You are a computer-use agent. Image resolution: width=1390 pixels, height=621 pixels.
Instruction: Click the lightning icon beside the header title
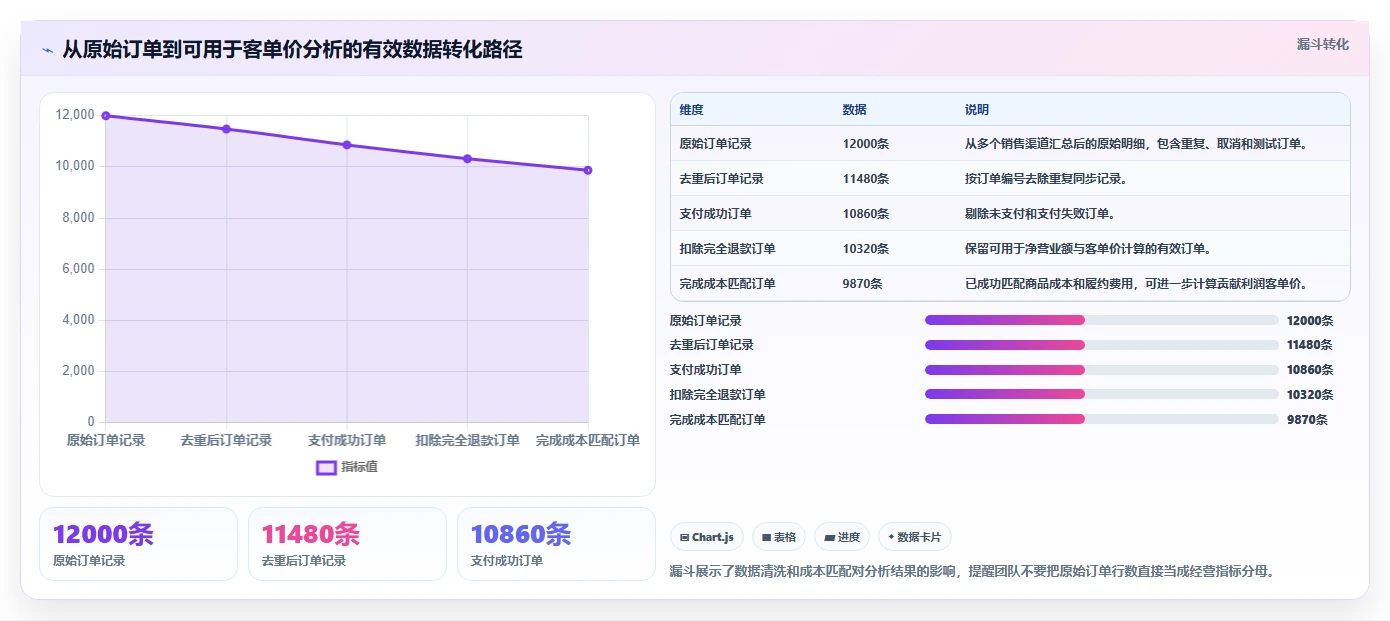pos(47,50)
